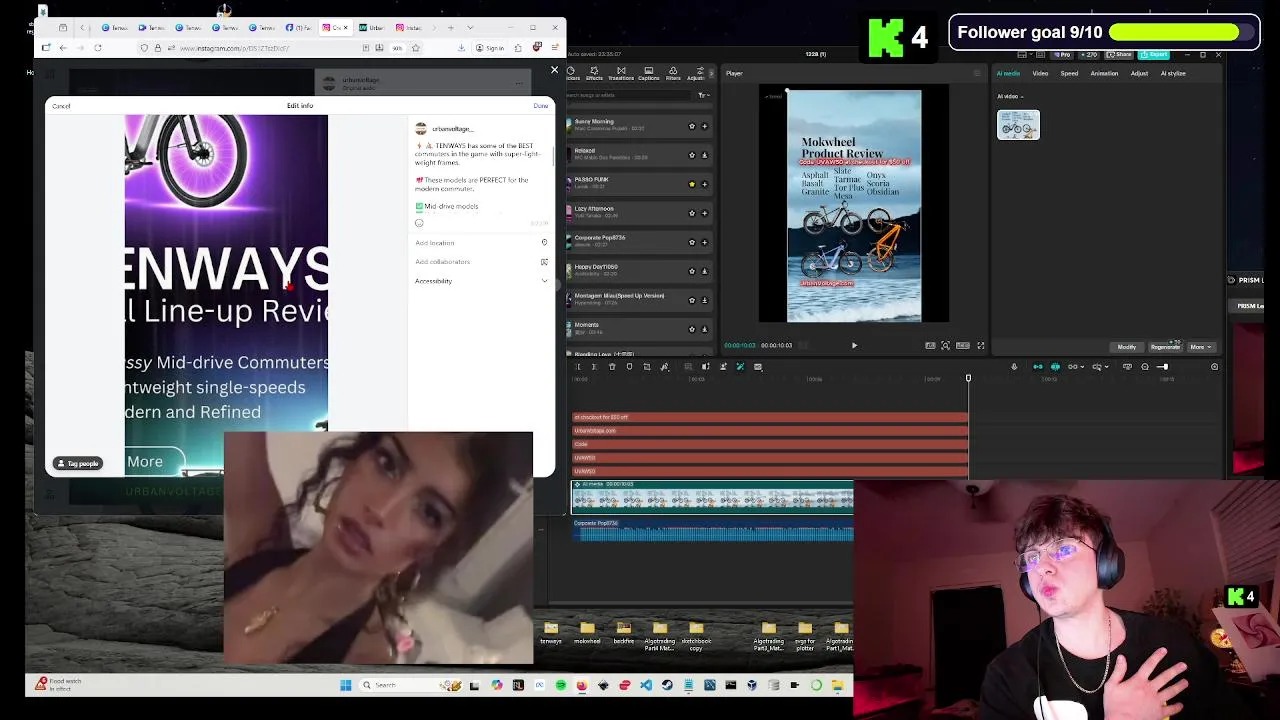The height and width of the screenshot is (720, 1280).
Task: Download the Montagem Miau track
Action: point(704,300)
